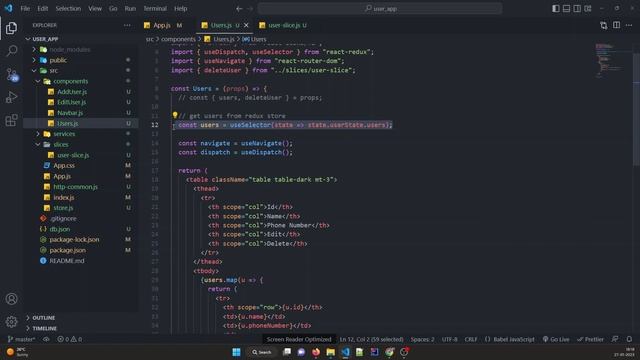This screenshot has height=360, width=640.
Task: Click the Split Editor Right icon
Action: point(616,25)
